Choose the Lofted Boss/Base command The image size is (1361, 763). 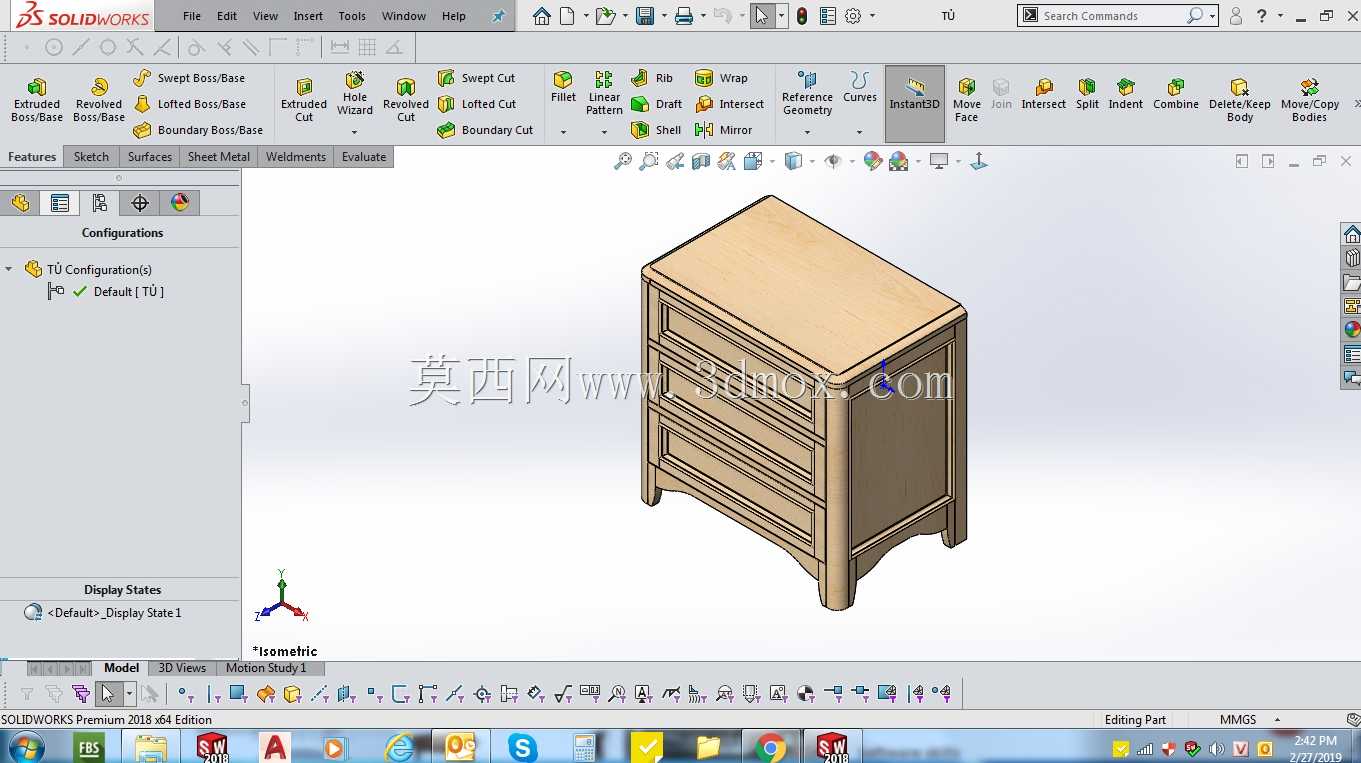pos(189,104)
